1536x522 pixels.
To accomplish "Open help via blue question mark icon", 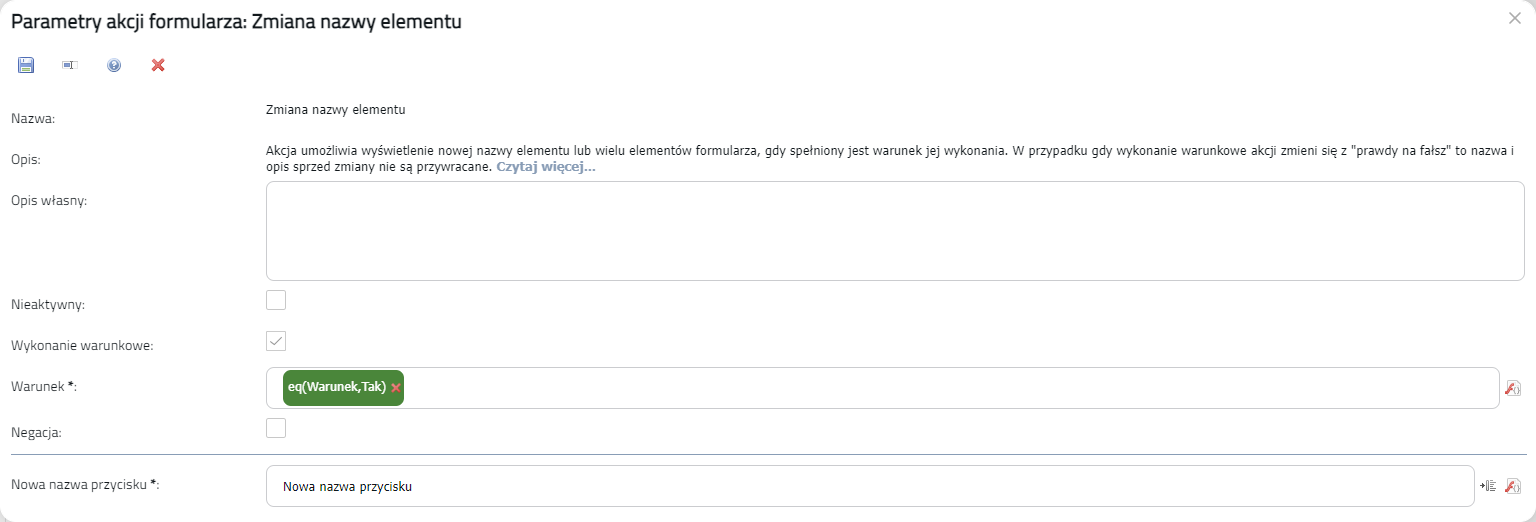I will click(x=114, y=65).
